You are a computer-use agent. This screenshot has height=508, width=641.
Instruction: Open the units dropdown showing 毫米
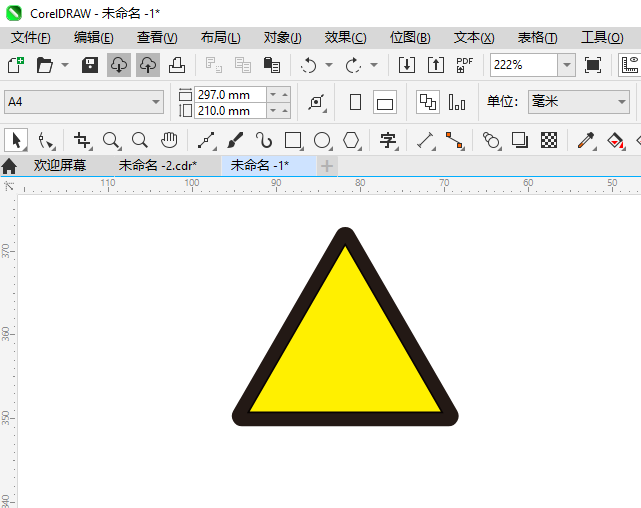[x=579, y=102]
